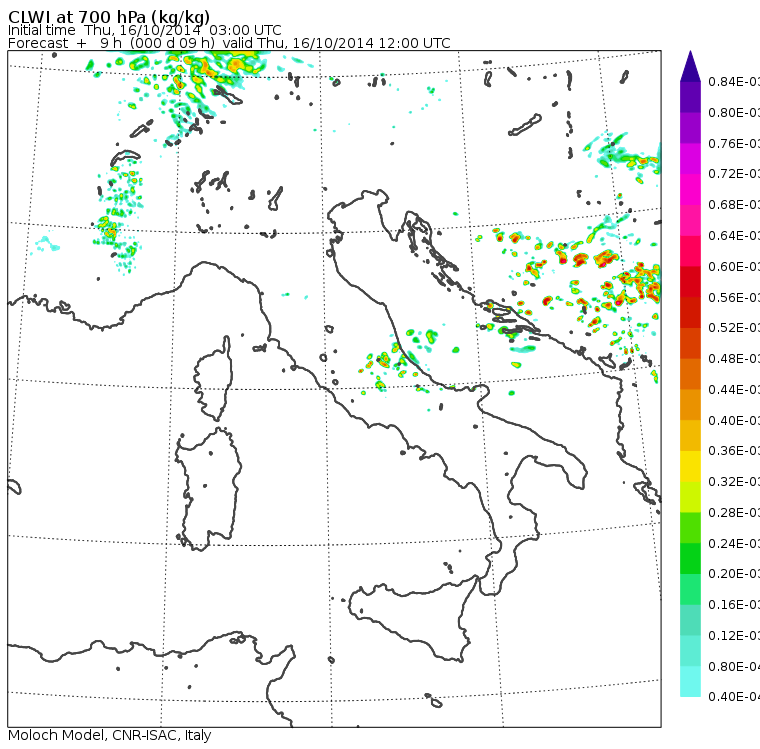The height and width of the screenshot is (749, 760).
Task: Select the yellow swatch between 0.32E-03 and 0.36E-03
Action: click(690, 466)
